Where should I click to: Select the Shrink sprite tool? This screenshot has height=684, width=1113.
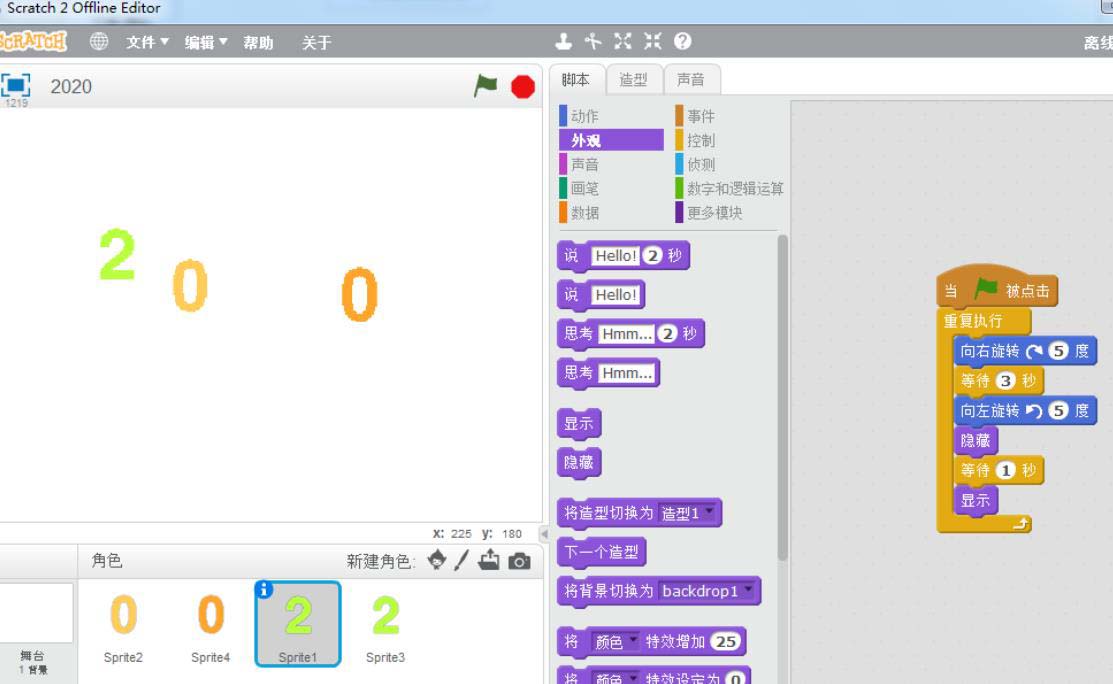(652, 41)
